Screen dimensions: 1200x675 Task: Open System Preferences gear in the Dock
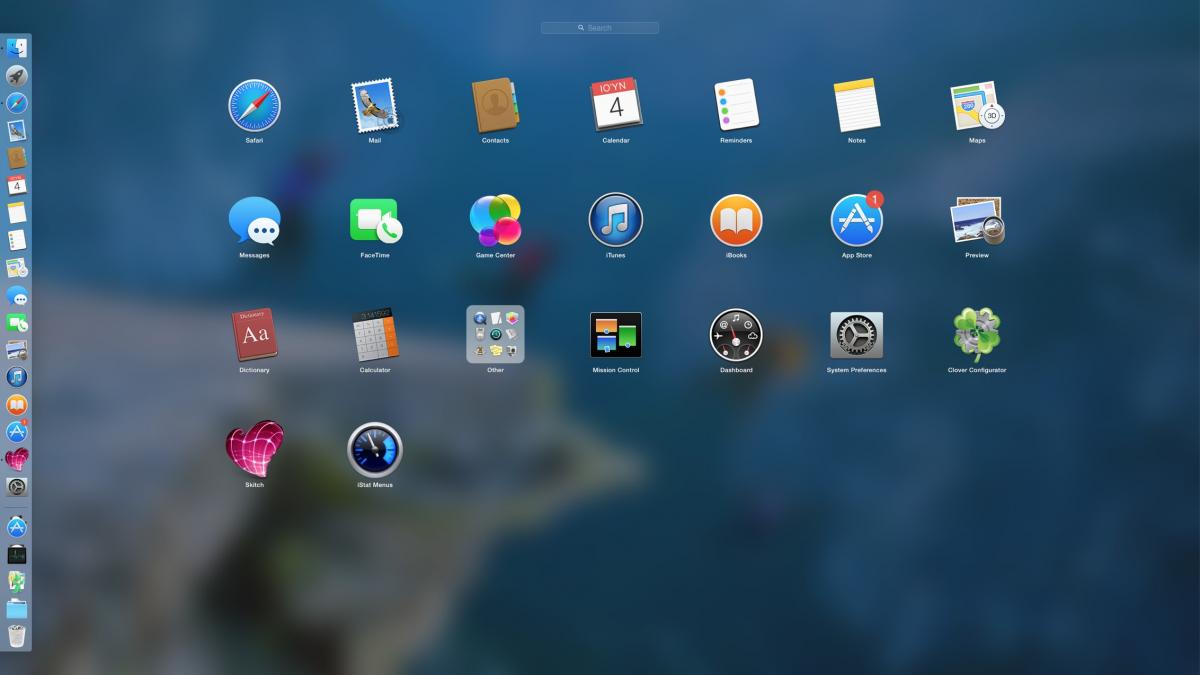click(17, 487)
